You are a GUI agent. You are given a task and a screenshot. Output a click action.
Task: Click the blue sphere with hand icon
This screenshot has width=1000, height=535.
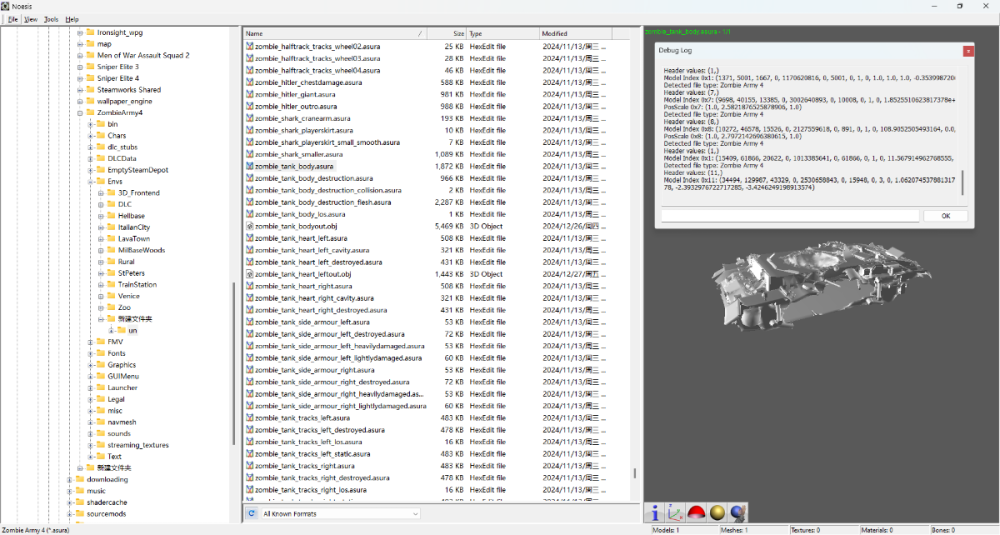(739, 512)
